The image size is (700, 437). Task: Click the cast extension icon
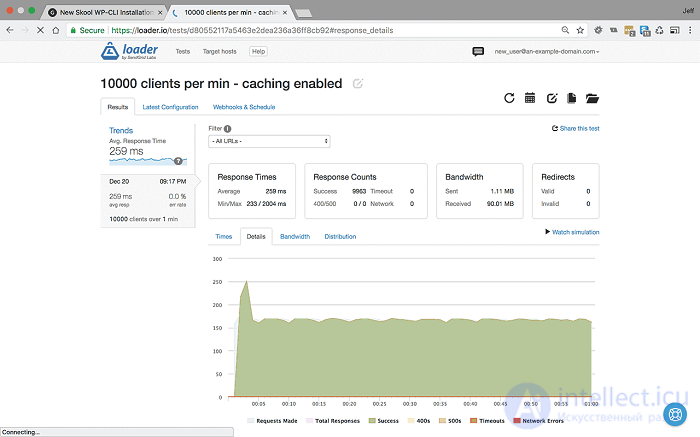click(x=675, y=30)
